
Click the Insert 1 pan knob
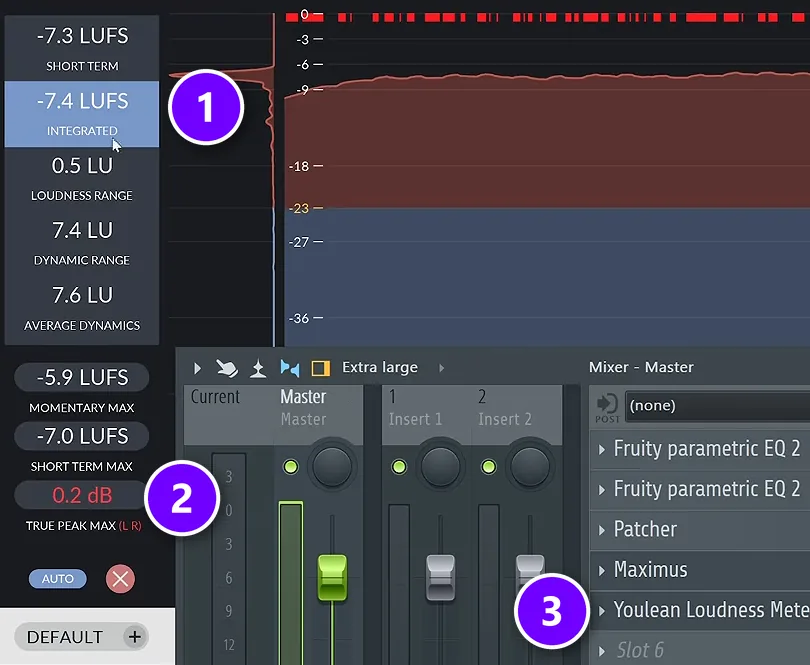440,467
